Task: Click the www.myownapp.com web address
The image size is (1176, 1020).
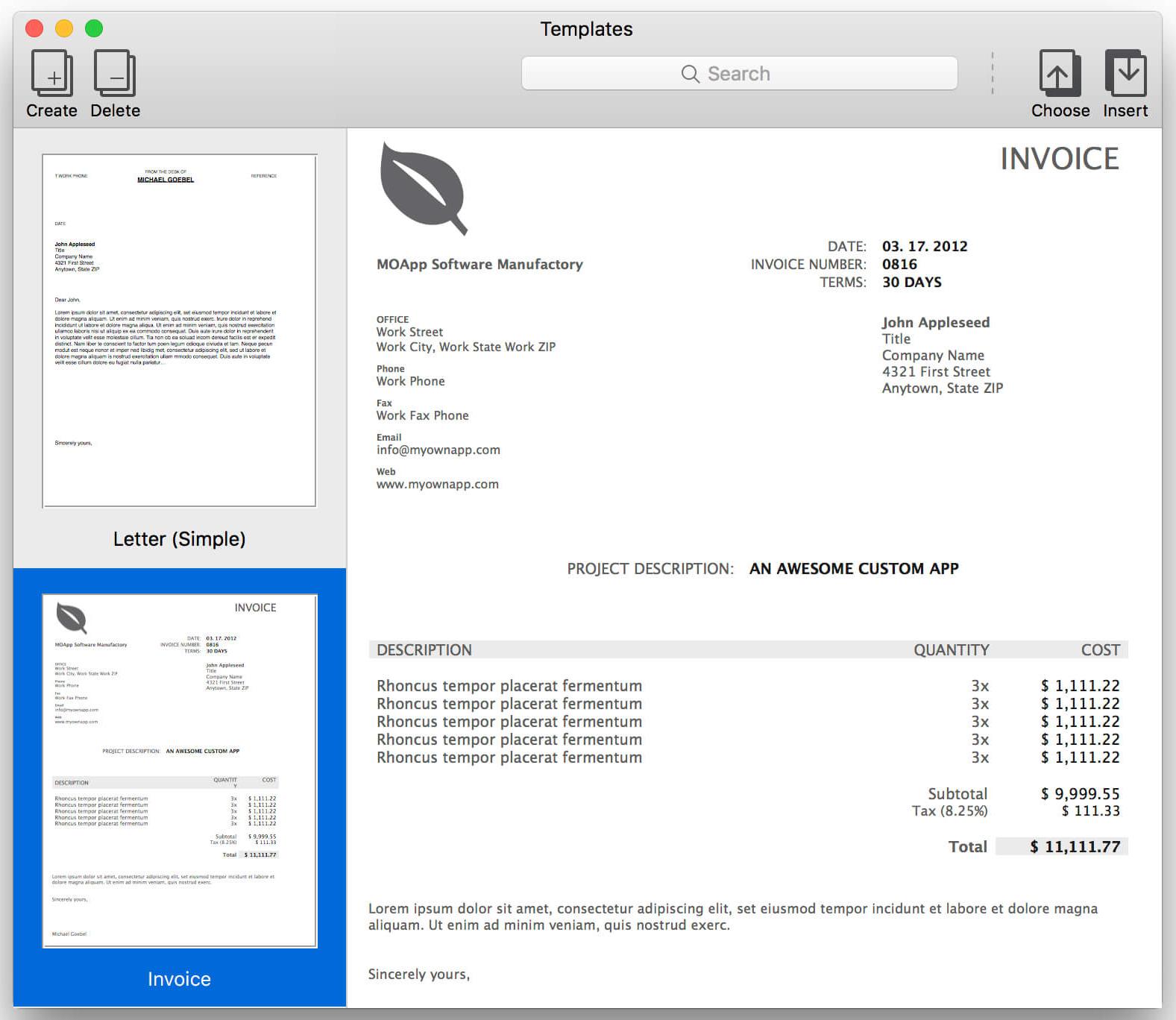Action: [438, 484]
